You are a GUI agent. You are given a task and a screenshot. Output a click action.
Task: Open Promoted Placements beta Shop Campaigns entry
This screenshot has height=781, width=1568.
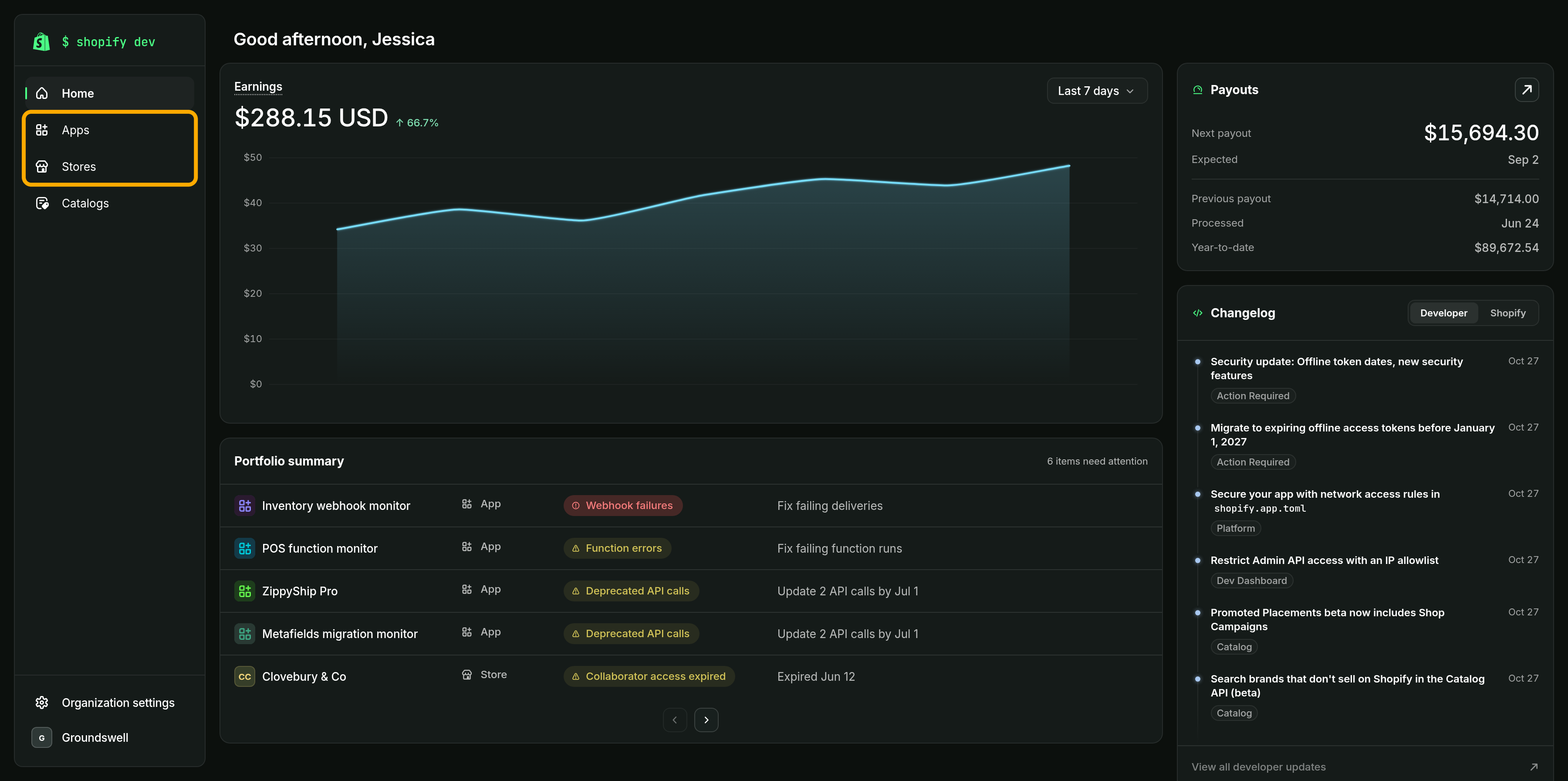[x=1327, y=620]
